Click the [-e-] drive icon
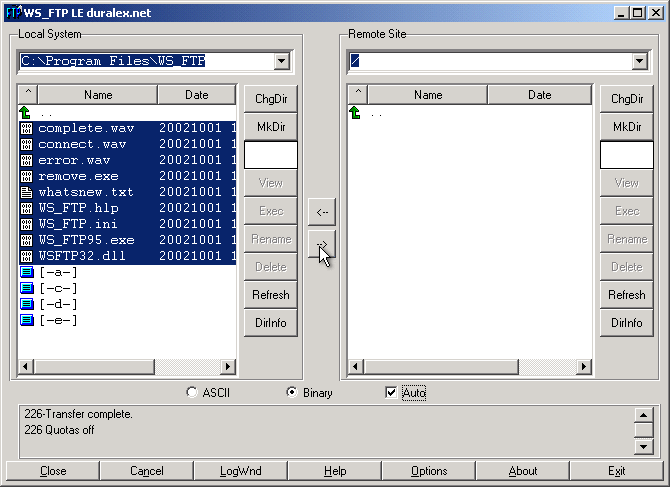The height and width of the screenshot is (487, 670). coord(26,320)
